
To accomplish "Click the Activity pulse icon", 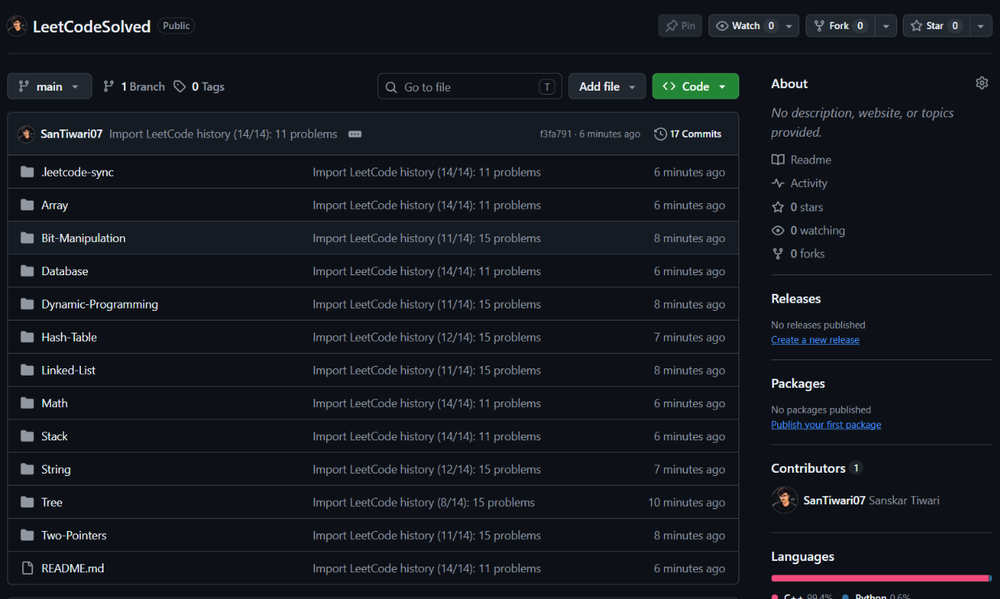I will [x=778, y=183].
